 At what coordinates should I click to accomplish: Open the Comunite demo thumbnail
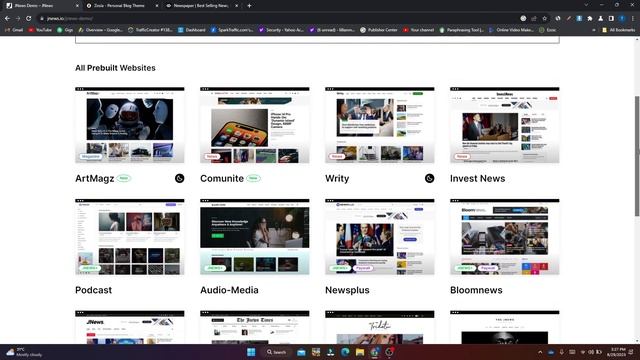pos(255,125)
